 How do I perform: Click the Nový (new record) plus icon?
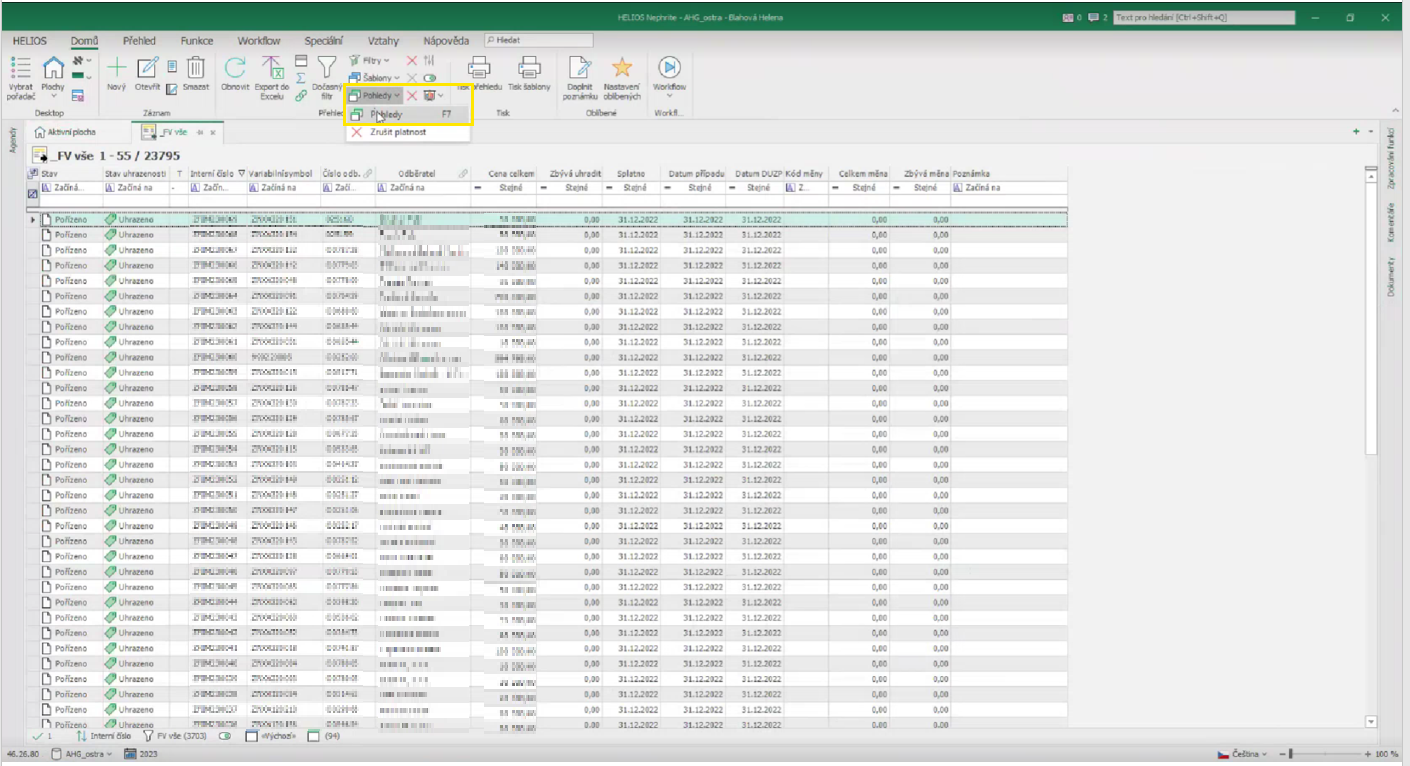[x=117, y=68]
